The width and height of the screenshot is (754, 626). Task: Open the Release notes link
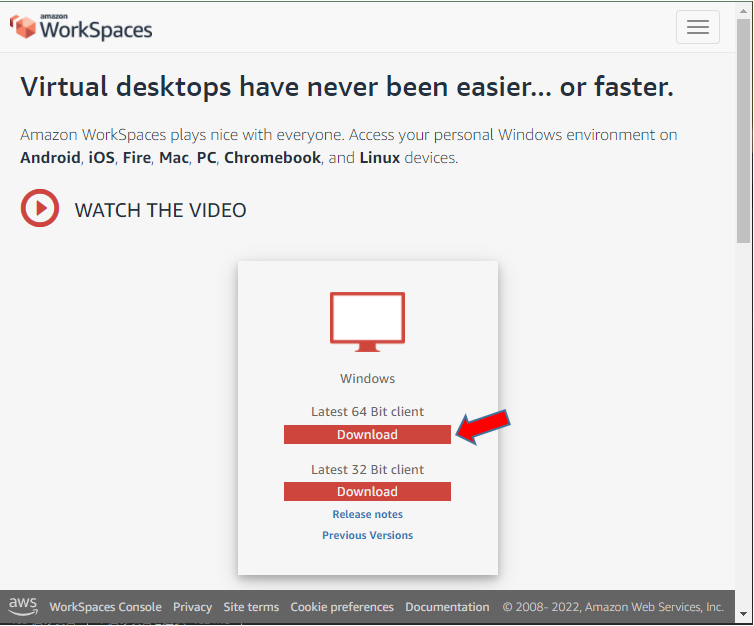pos(367,514)
